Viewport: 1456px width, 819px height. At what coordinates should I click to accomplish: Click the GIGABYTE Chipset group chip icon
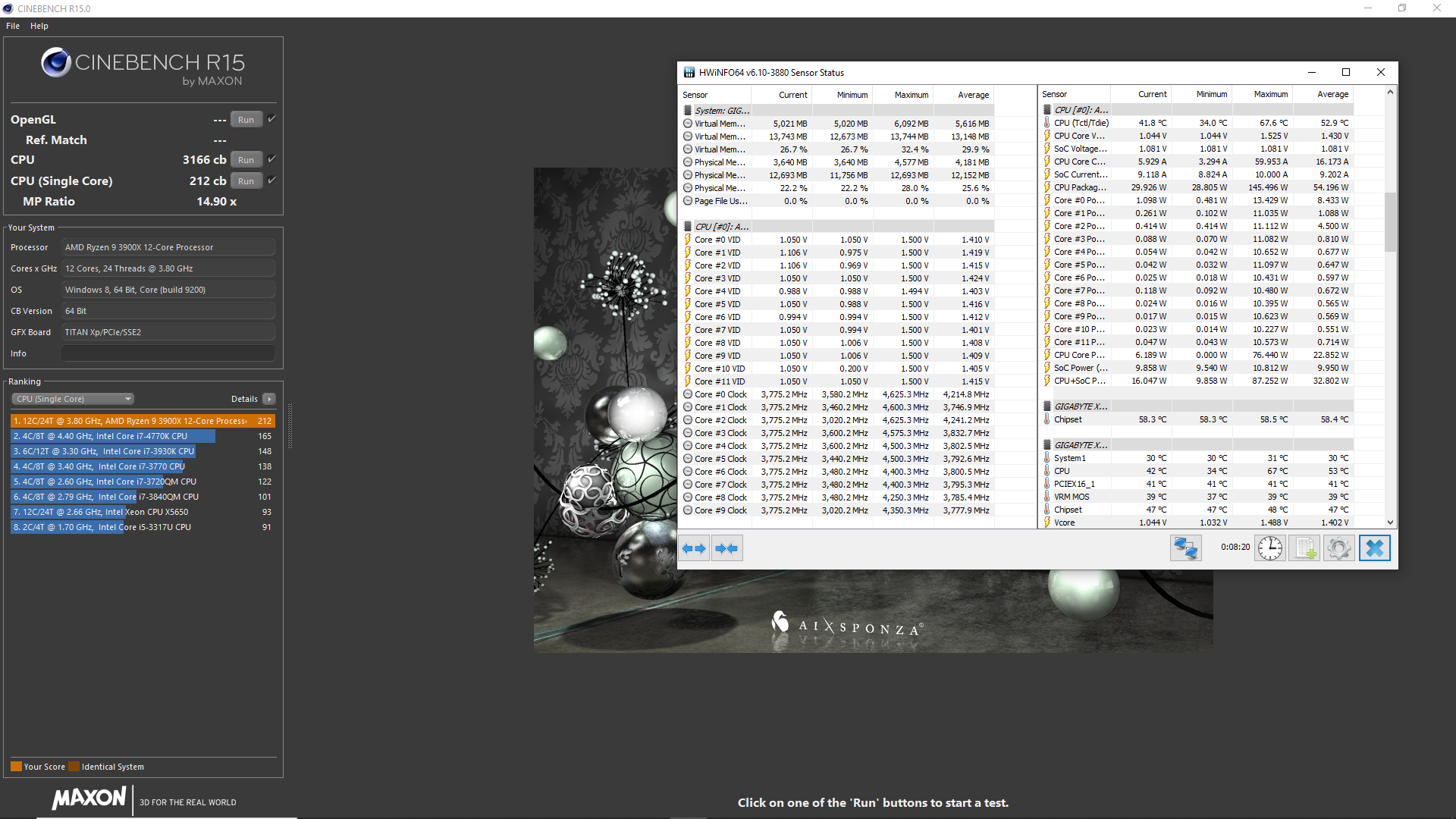1047,406
